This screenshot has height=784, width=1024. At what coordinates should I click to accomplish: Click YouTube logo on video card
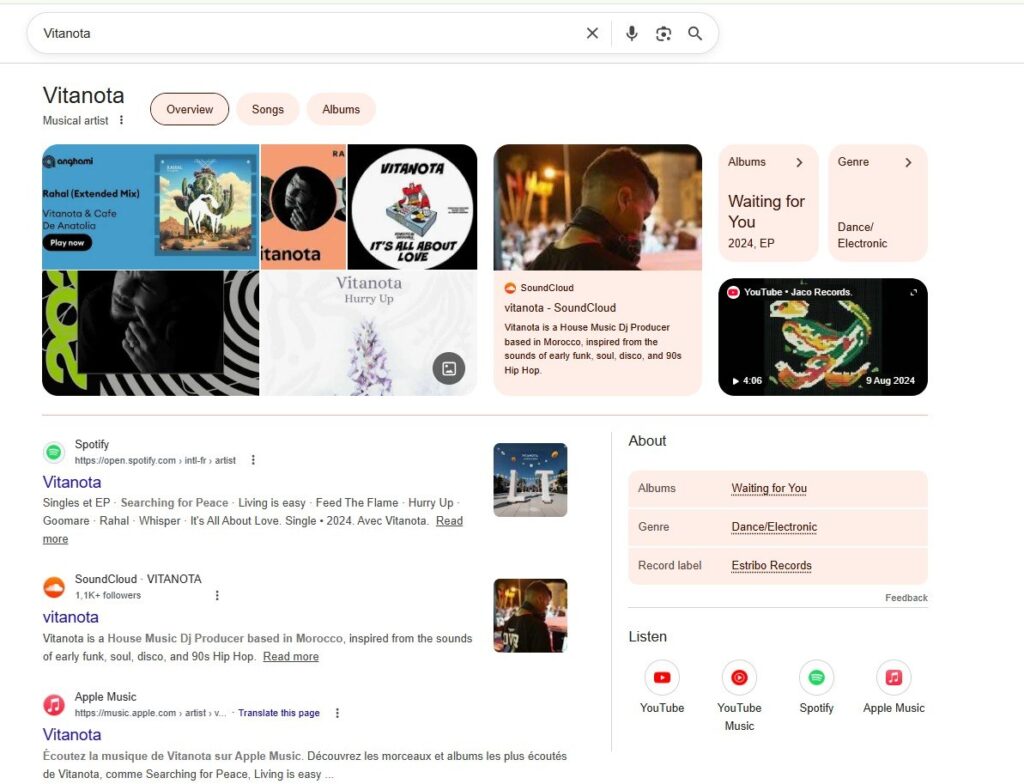[x=733, y=292]
